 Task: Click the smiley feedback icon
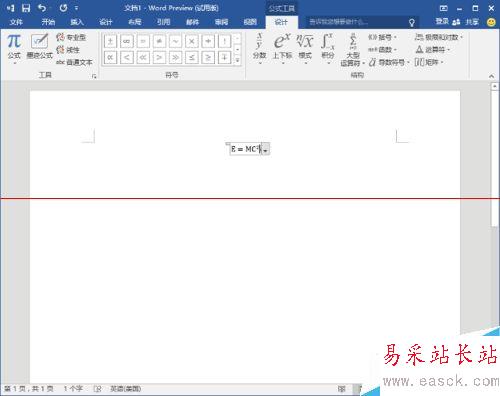click(491, 22)
